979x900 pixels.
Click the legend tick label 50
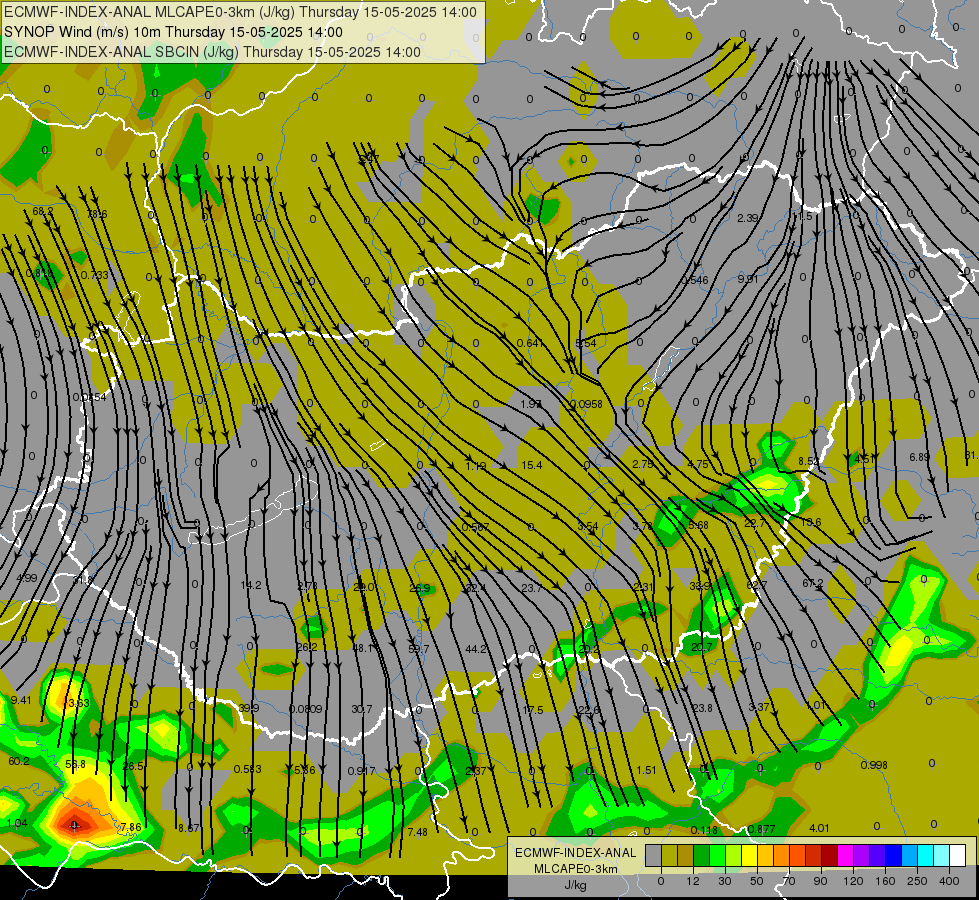pos(757,881)
